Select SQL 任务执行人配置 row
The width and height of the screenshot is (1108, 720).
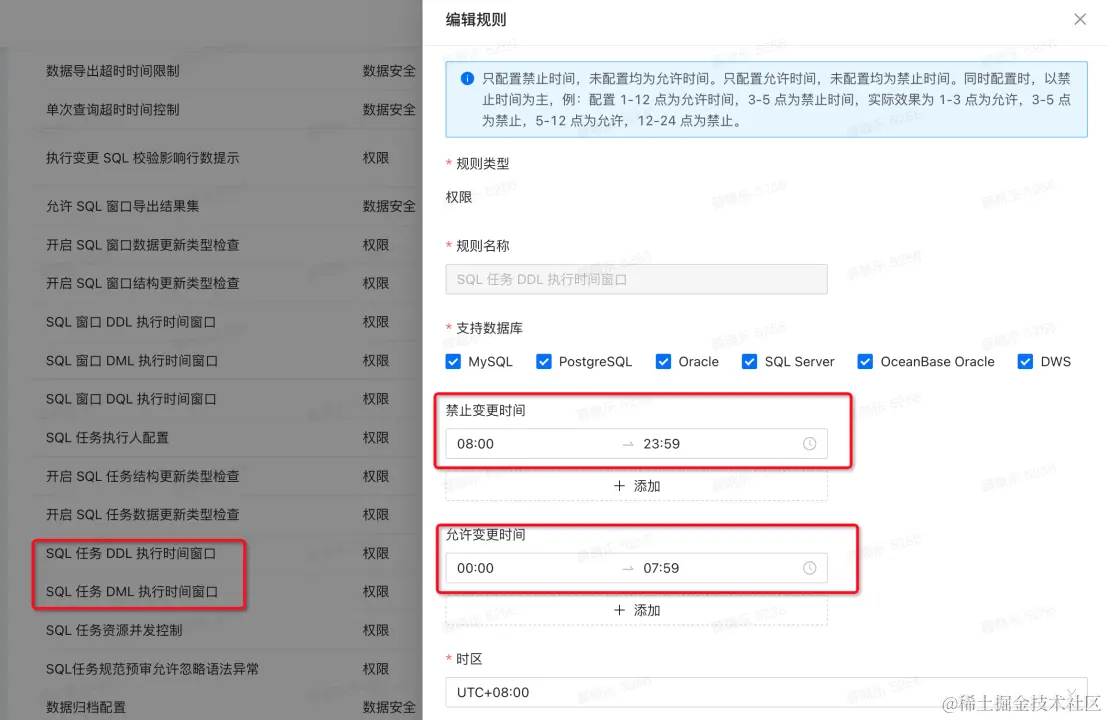pyautogui.click(x=226, y=438)
